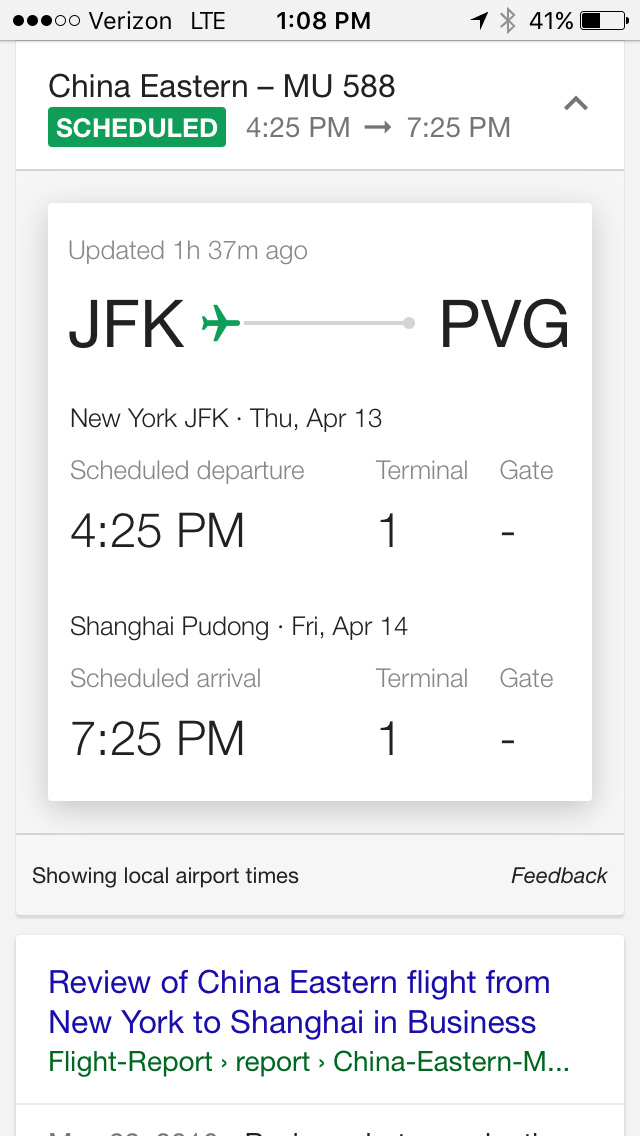
Task: Tap the green airplane icon
Action: pyautogui.click(x=221, y=324)
